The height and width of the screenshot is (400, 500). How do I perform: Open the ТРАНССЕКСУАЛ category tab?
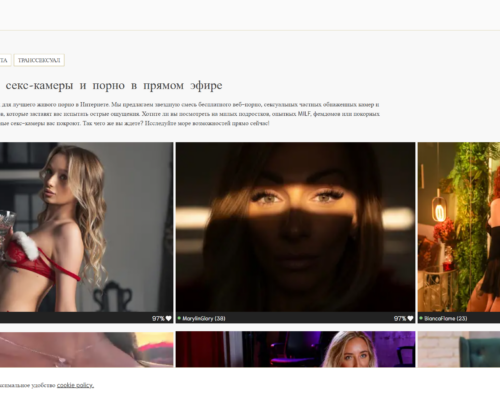[39, 60]
